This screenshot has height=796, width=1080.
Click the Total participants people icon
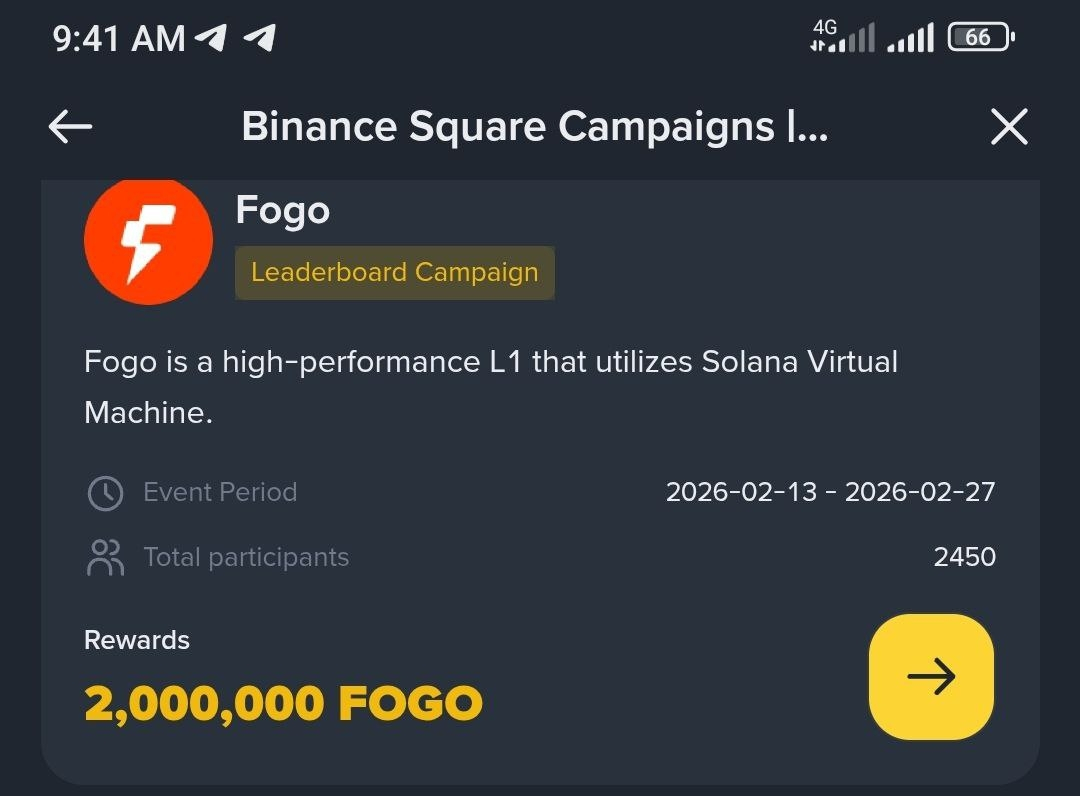(x=105, y=558)
